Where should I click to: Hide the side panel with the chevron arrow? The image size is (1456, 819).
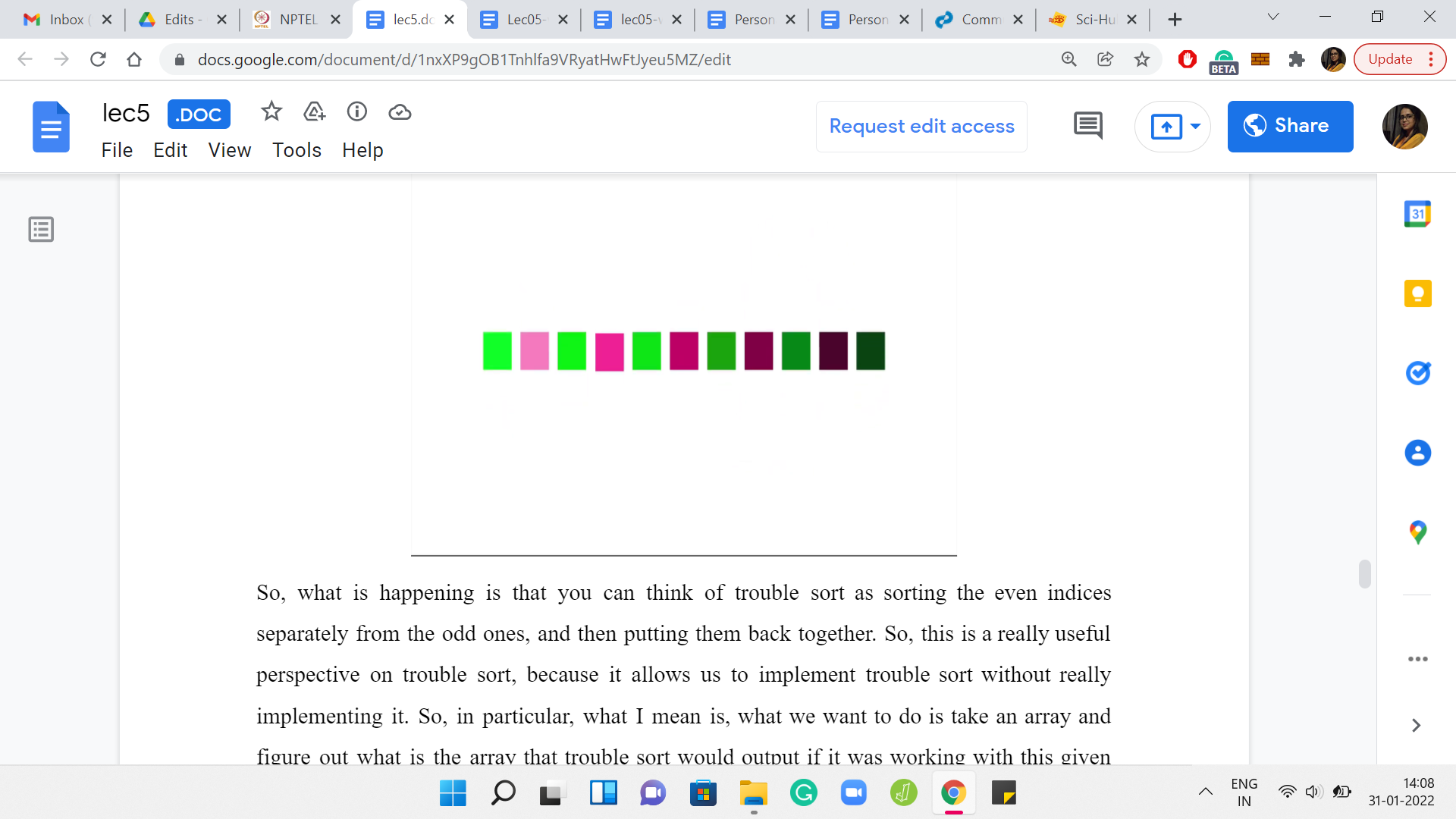pyautogui.click(x=1416, y=725)
